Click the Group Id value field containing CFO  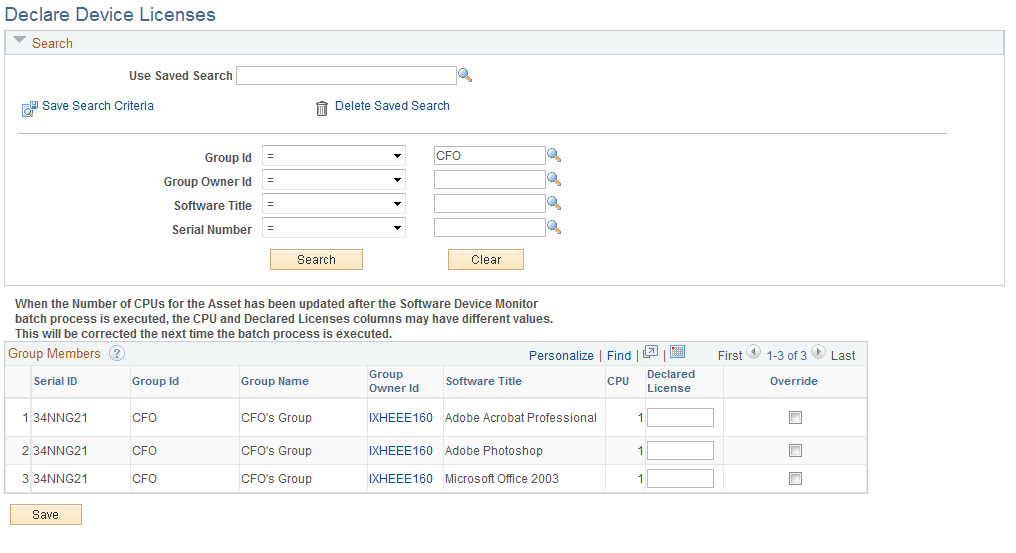(490, 156)
